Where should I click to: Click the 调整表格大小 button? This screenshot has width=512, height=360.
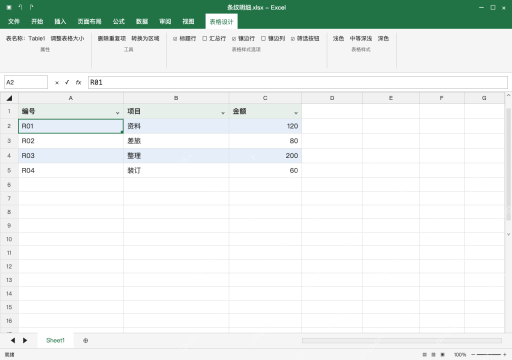(x=67, y=39)
